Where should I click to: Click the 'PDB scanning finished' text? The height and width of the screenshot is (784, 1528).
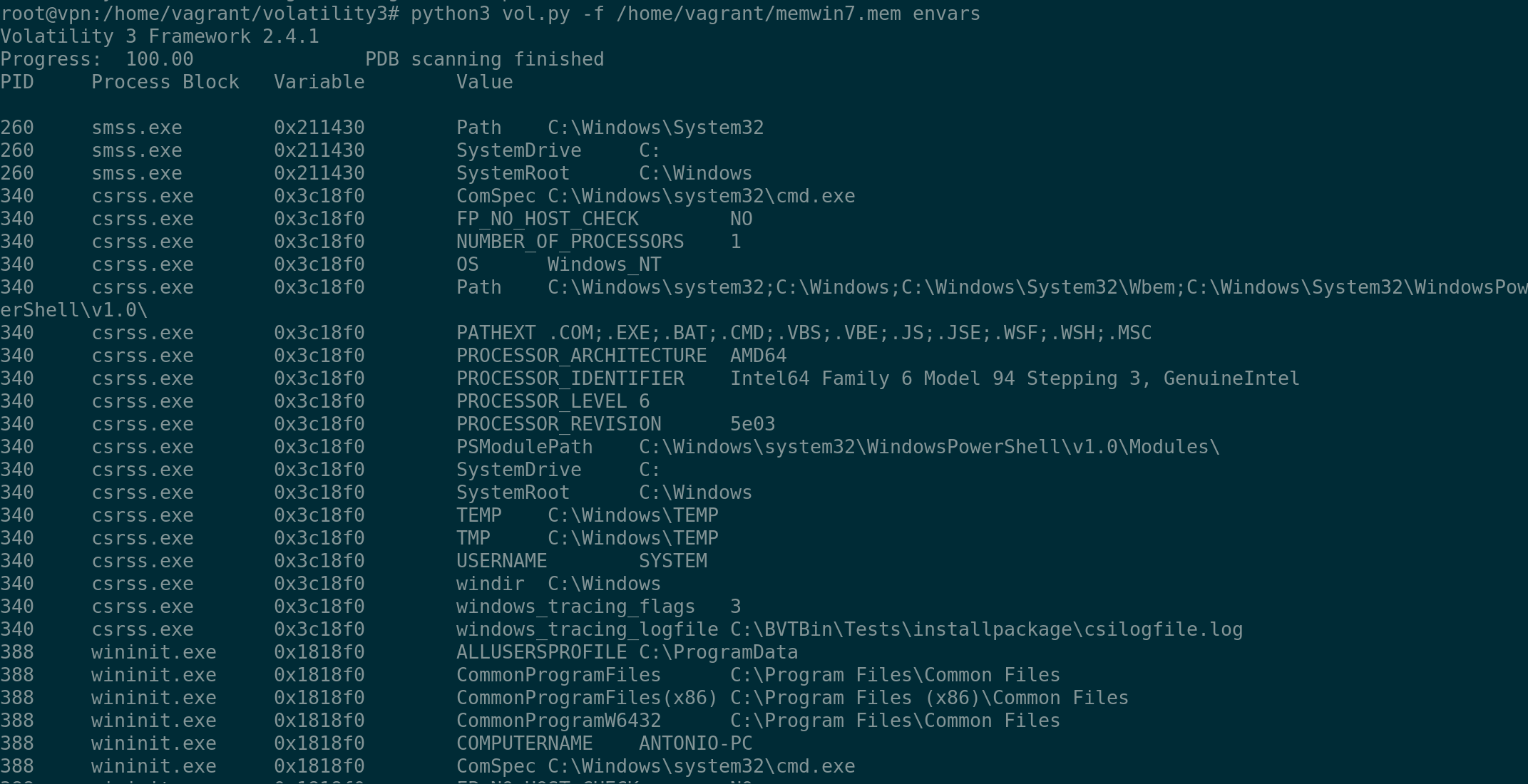[484, 59]
